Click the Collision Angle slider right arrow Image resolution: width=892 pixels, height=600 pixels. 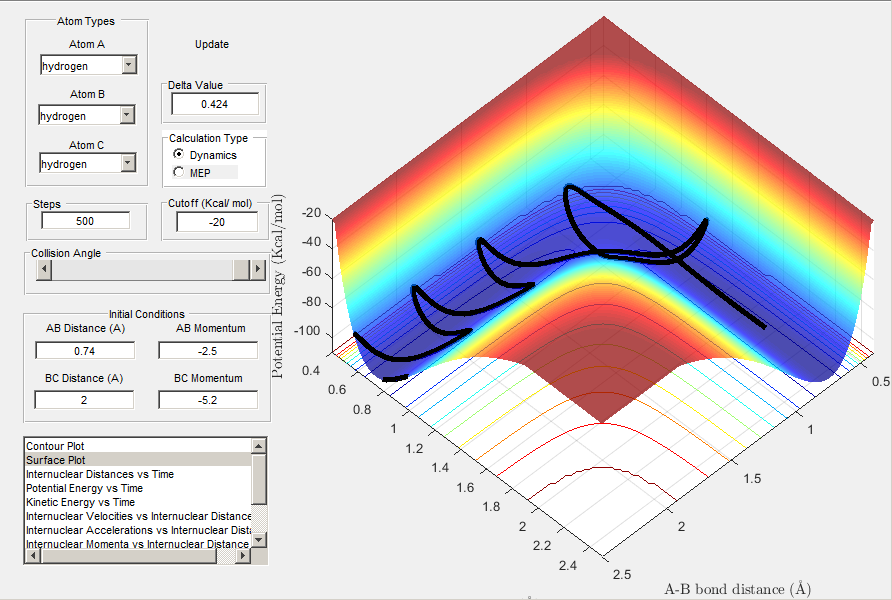pos(258,270)
